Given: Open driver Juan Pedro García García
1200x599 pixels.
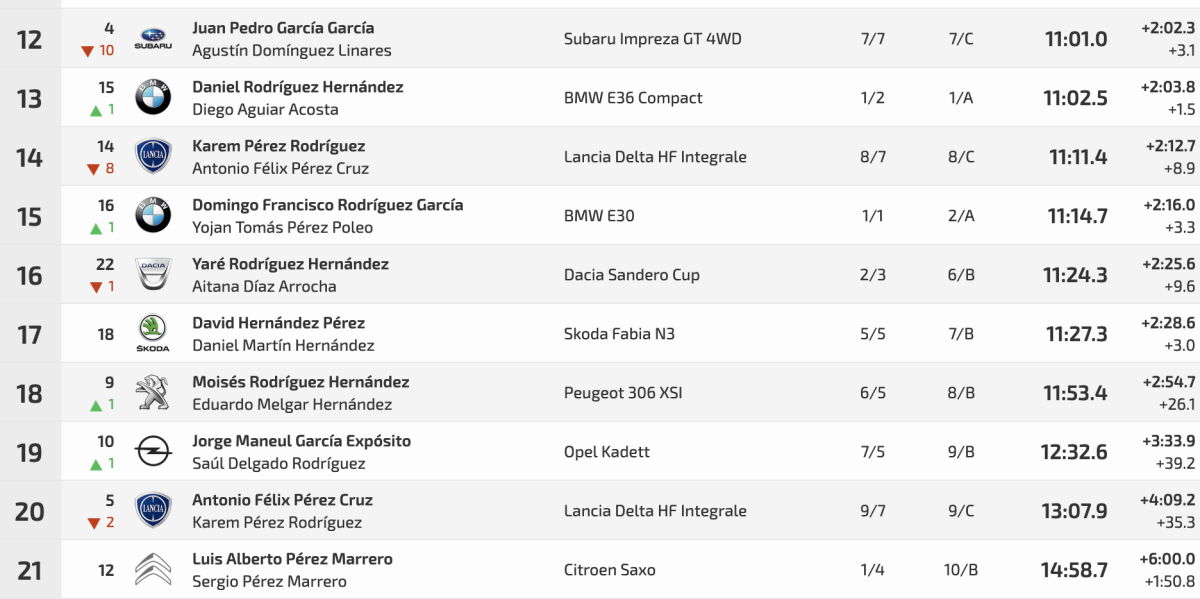Looking at the screenshot, I should [x=283, y=28].
